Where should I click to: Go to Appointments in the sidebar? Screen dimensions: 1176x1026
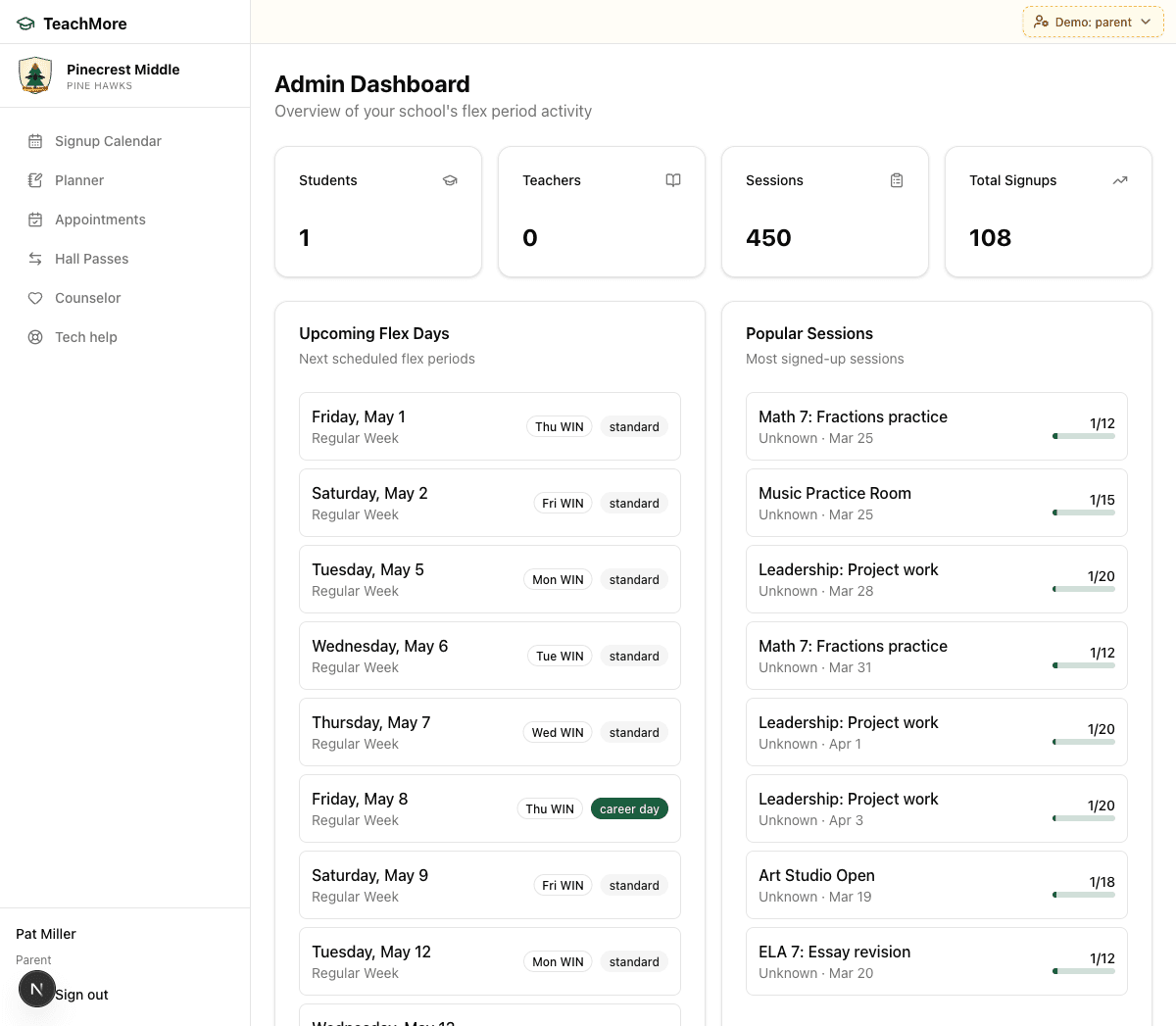[x=125, y=220]
